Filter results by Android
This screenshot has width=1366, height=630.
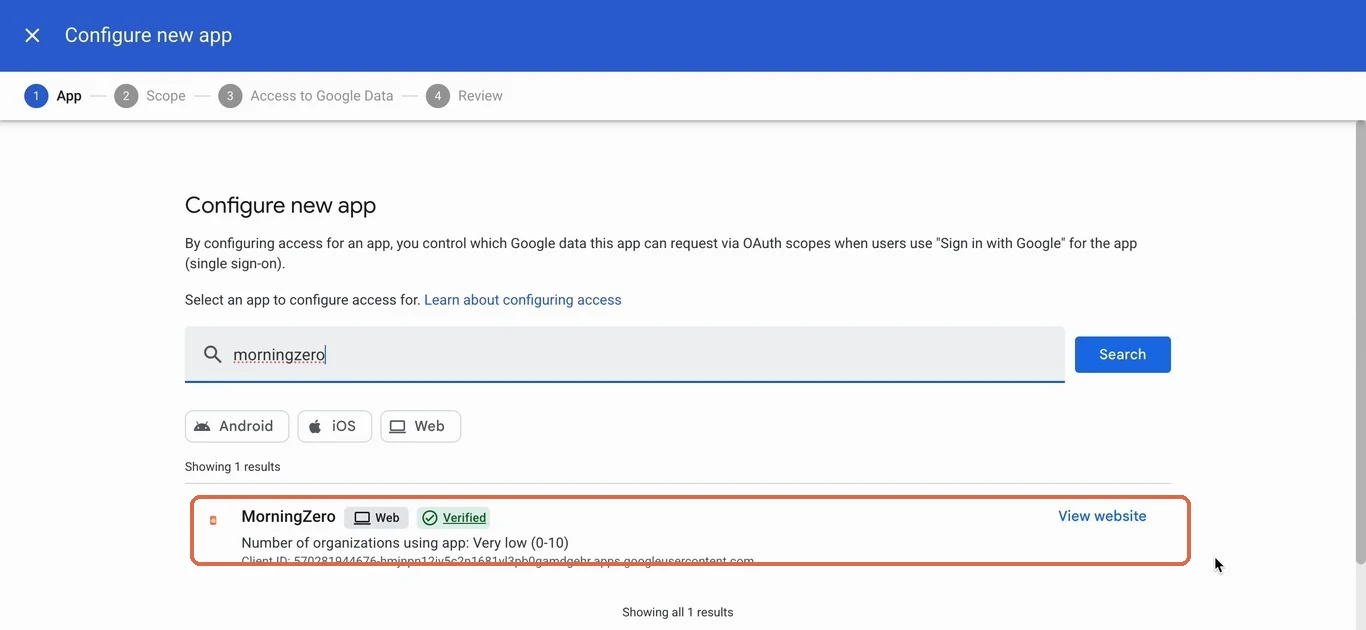[x=237, y=426]
